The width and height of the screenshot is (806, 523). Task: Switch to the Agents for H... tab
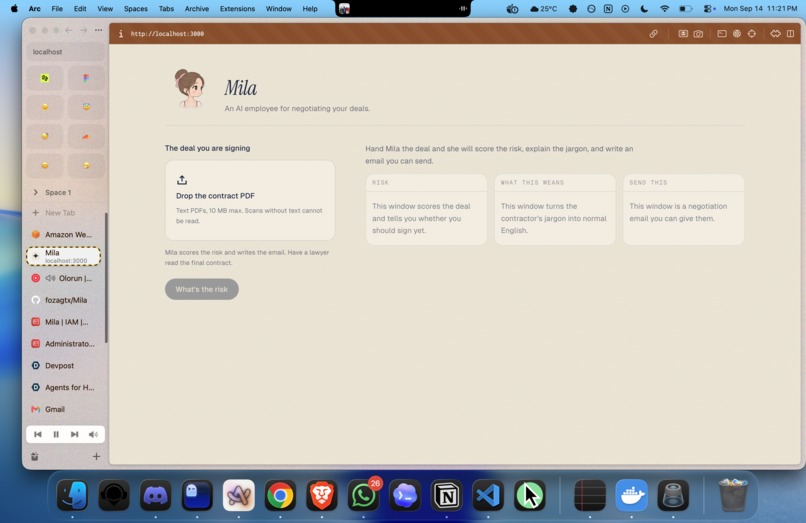64,388
